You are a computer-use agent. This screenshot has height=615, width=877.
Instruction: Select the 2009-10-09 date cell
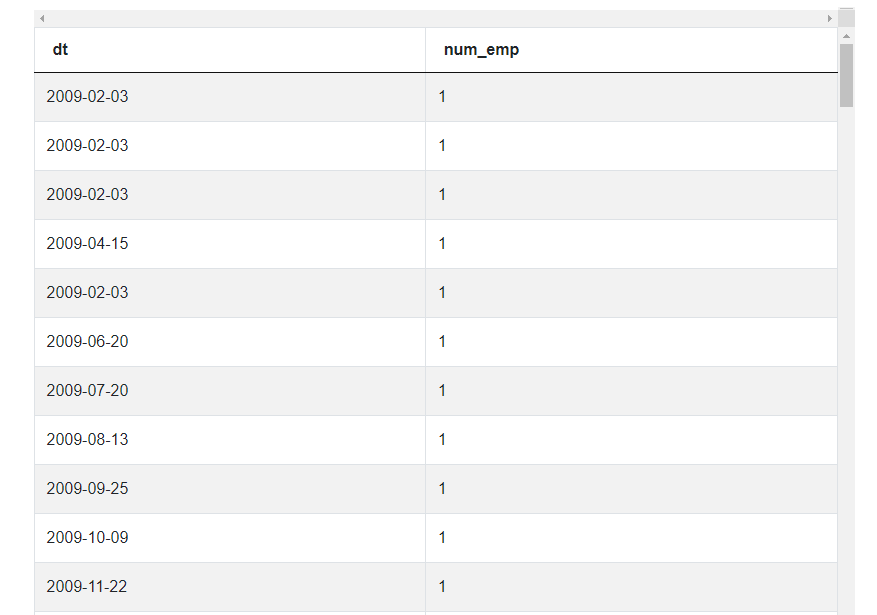click(x=87, y=538)
